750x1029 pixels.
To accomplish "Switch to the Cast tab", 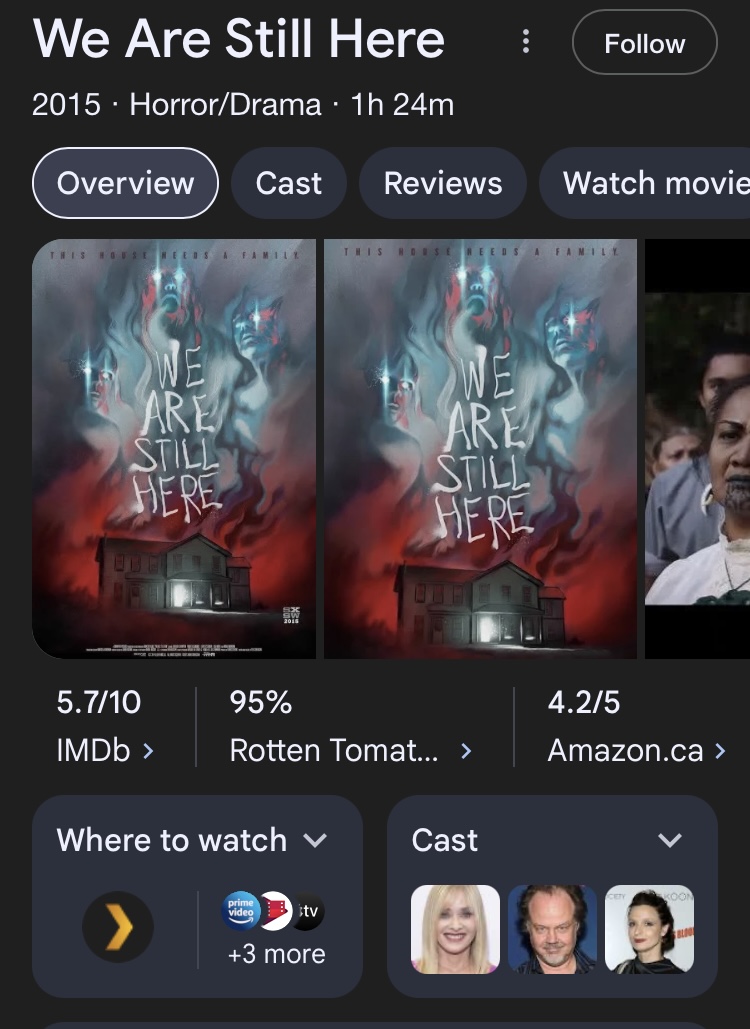I will pos(289,183).
